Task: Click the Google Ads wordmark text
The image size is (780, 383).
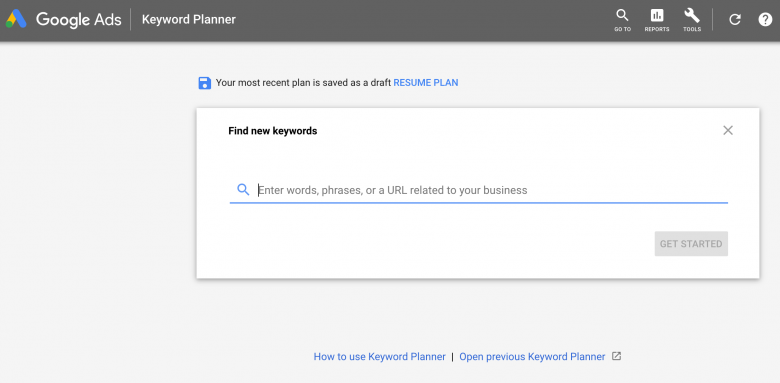Action: click(79, 20)
